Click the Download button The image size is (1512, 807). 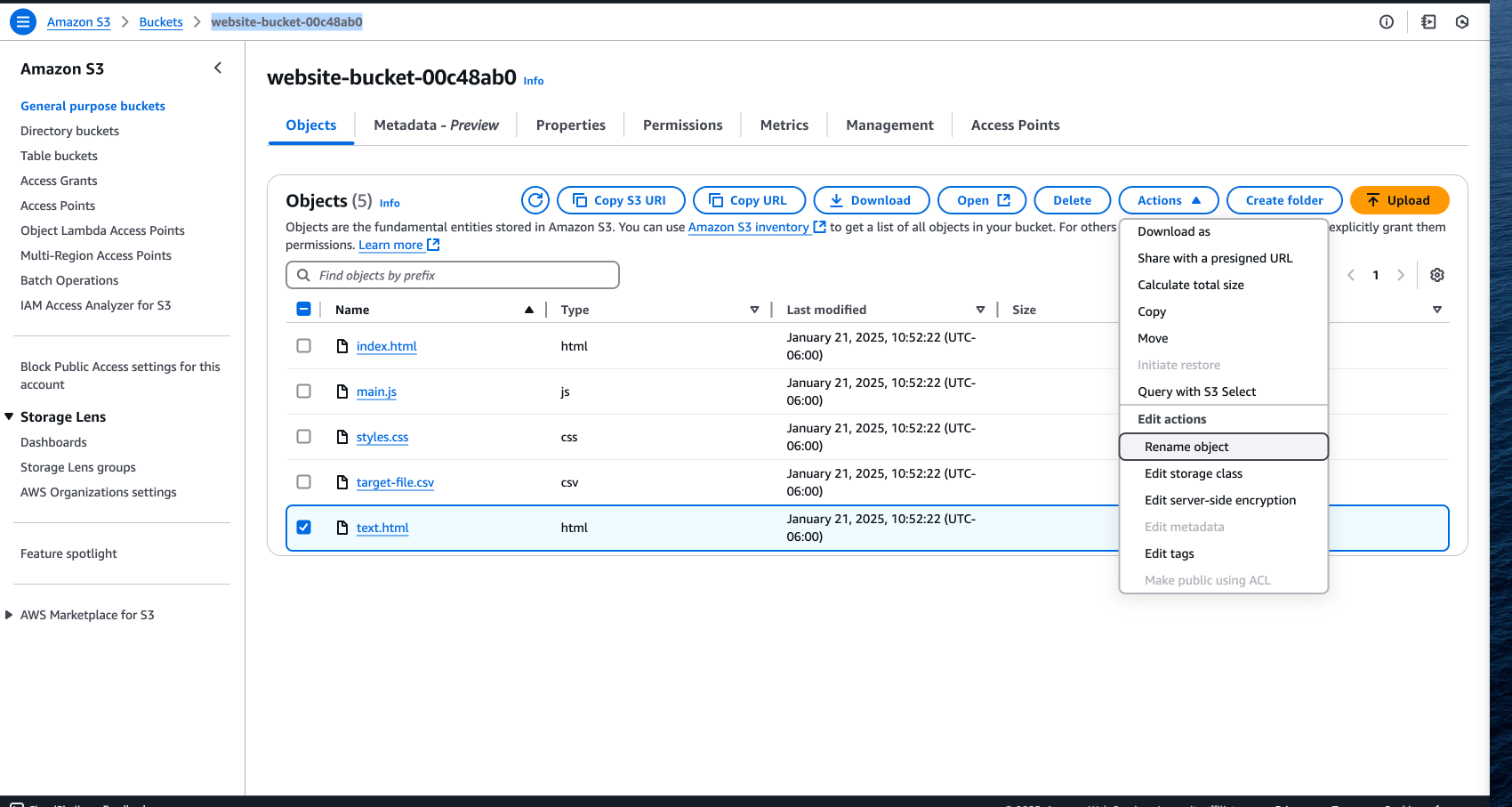[x=872, y=200]
